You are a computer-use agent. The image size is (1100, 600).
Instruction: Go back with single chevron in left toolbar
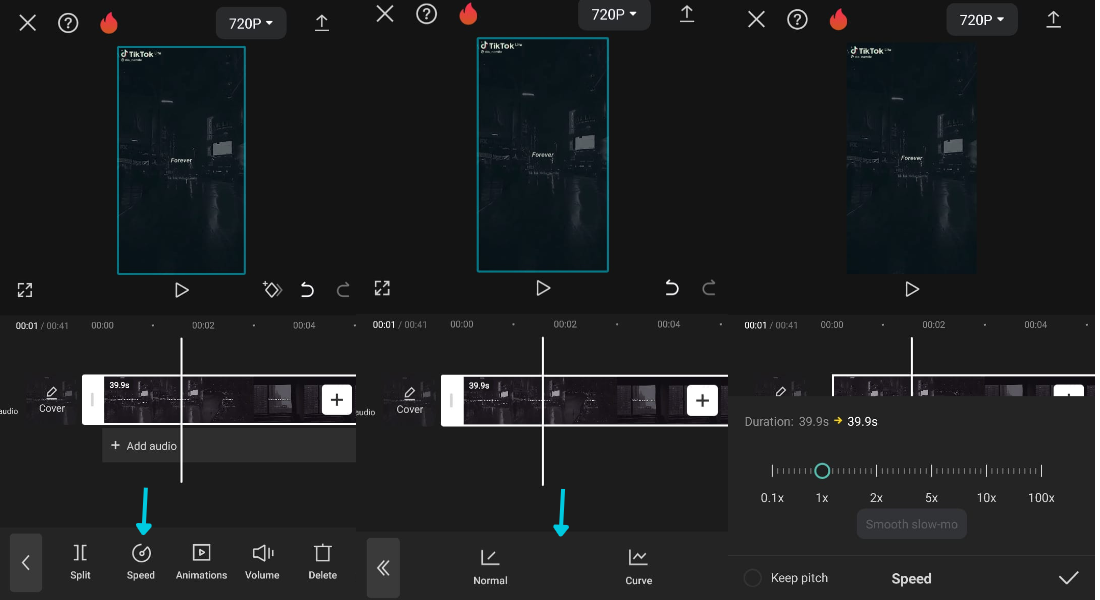(x=26, y=562)
